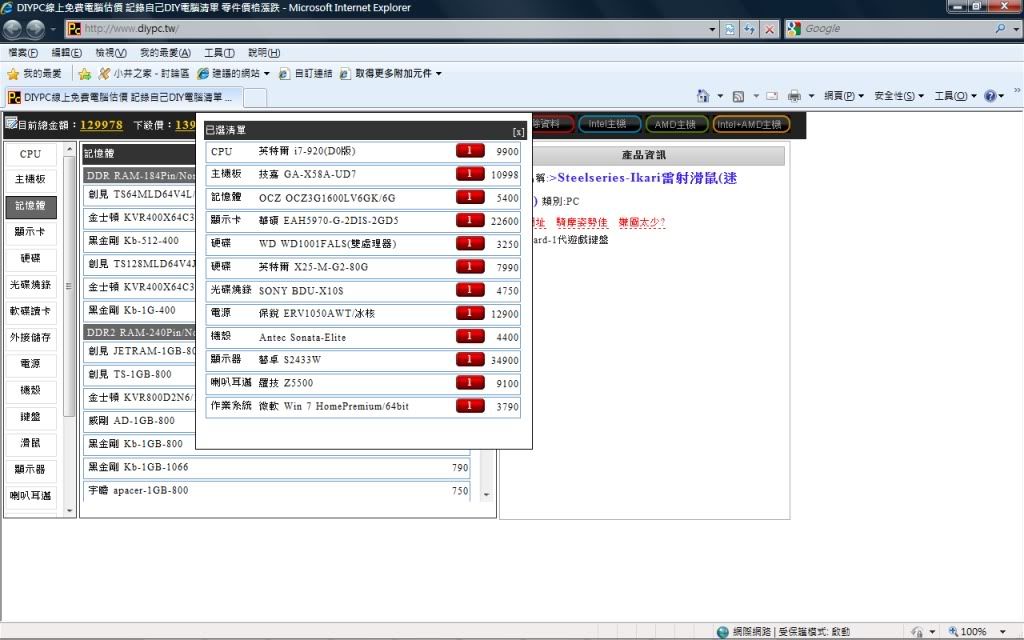Expand the 建議的網站 suggested sites dropdown
Viewport: 1024px width, 640px height.
(x=266, y=74)
